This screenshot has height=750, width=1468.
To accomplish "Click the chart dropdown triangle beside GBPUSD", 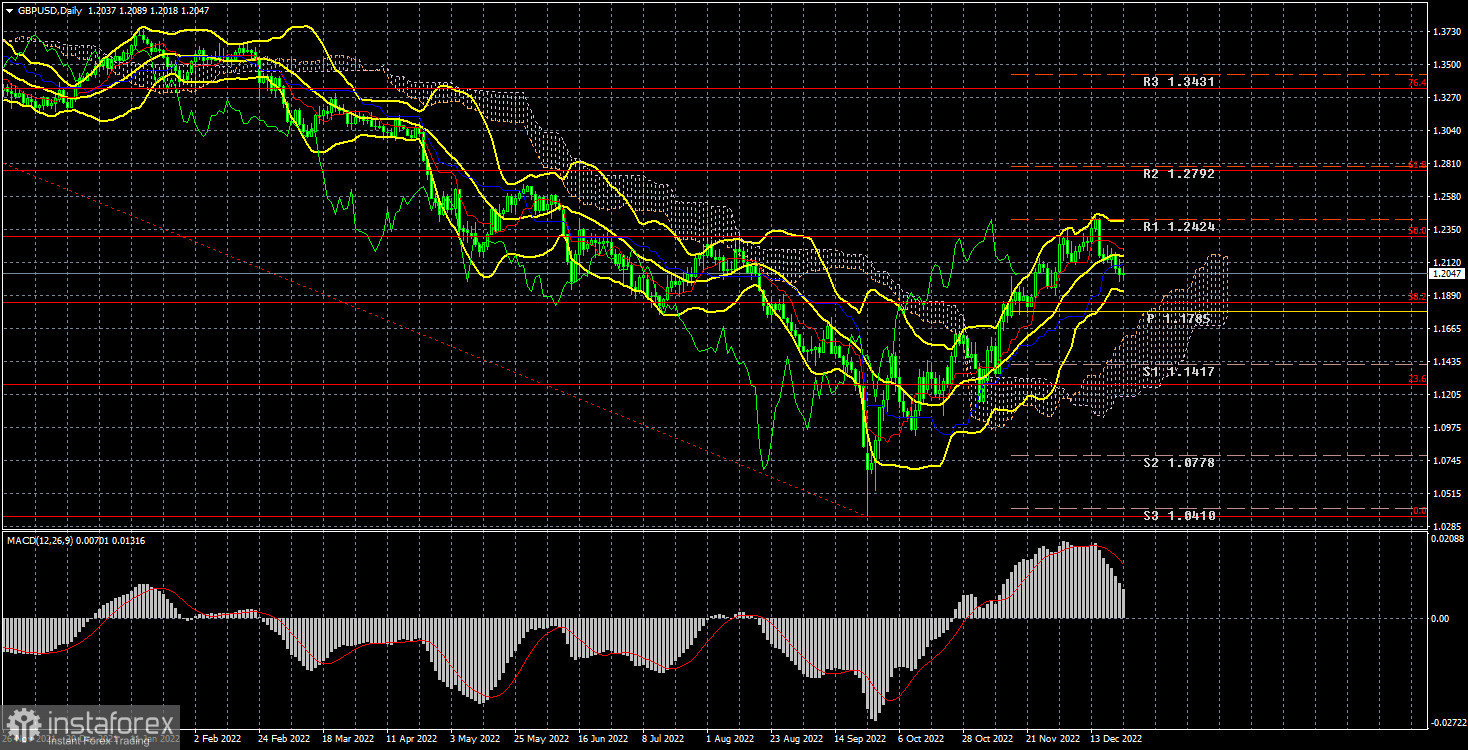I will click(x=9, y=9).
